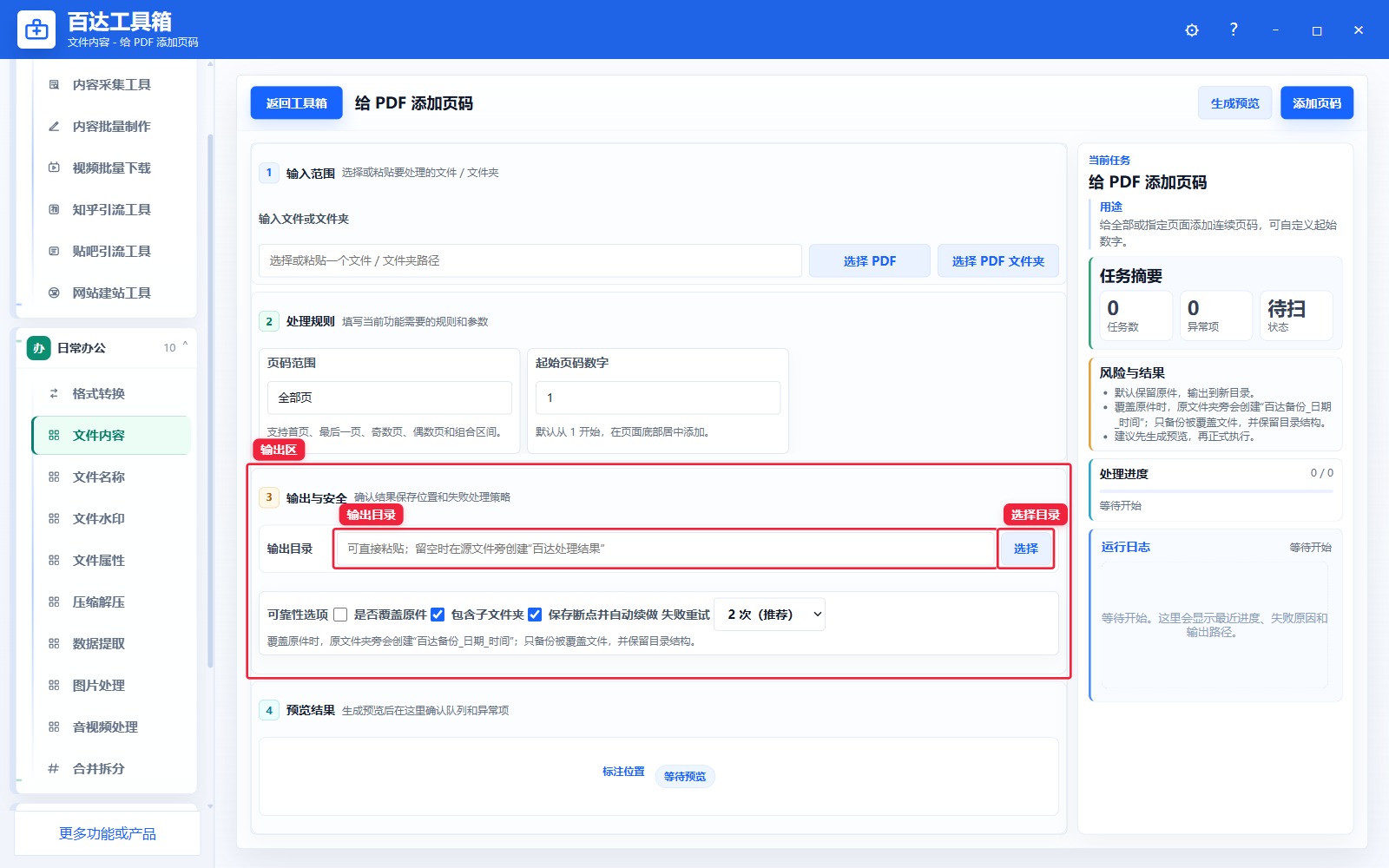Screen dimensions: 1389x868
Task: Click the 风险与结果 heading
Action: [x=1132, y=373]
